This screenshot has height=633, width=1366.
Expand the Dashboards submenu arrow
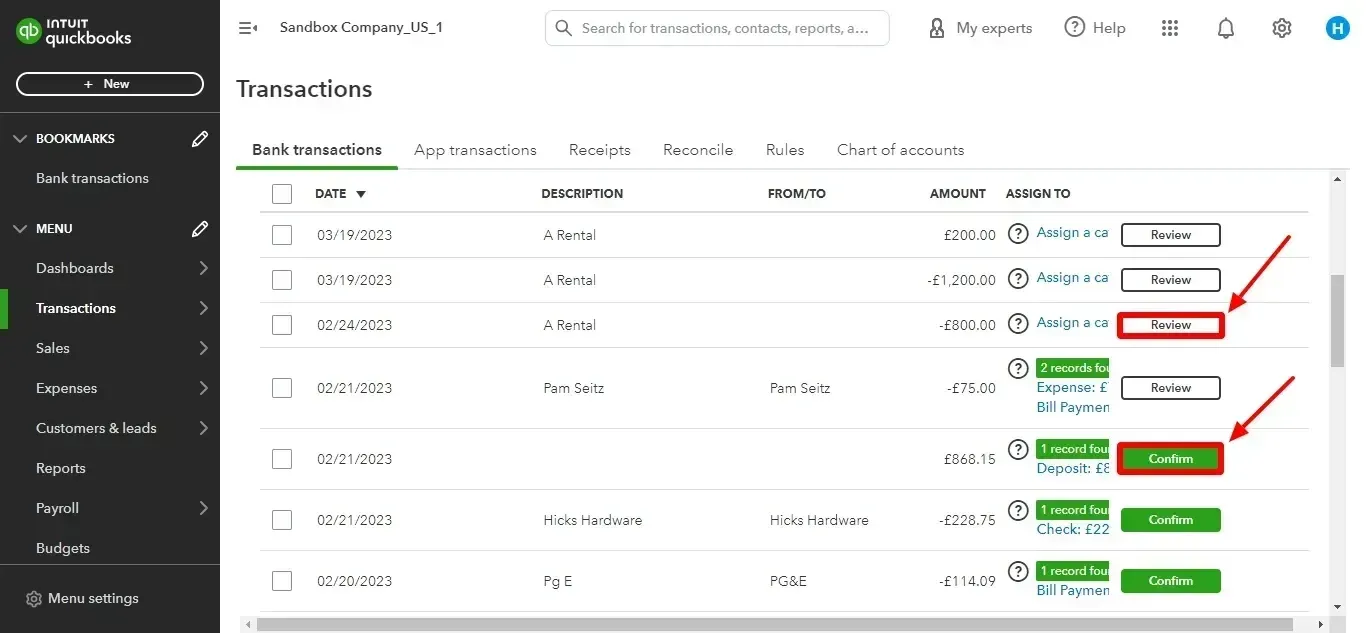[x=203, y=268]
